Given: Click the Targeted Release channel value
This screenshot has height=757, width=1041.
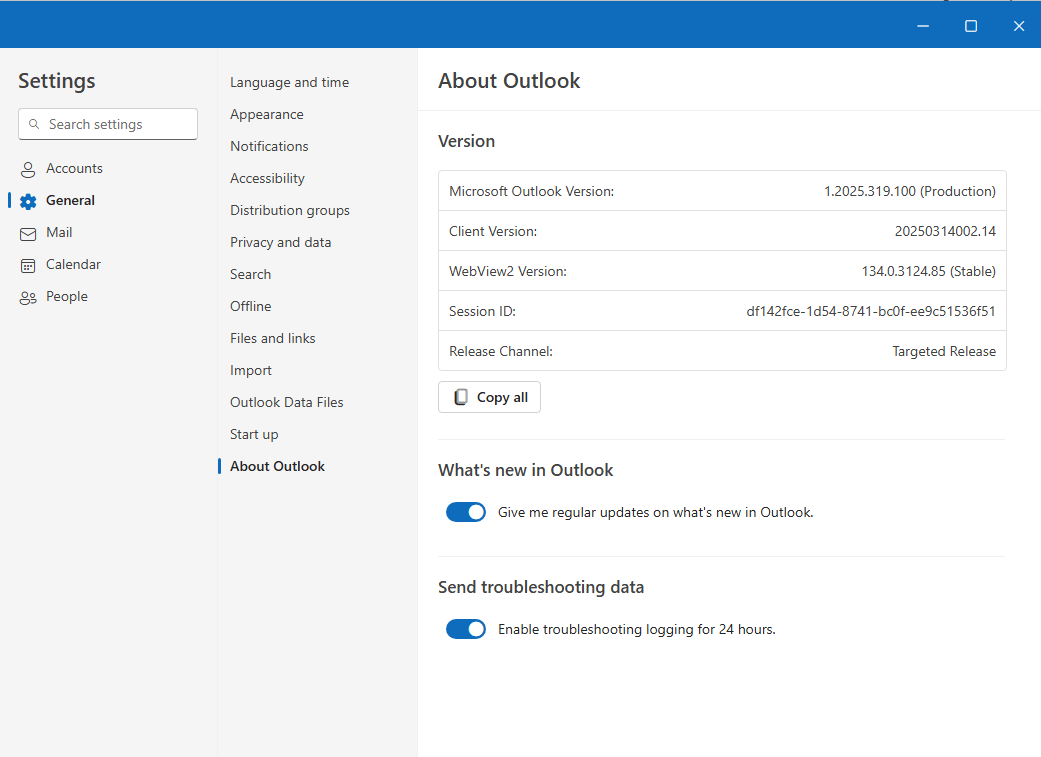Looking at the screenshot, I should (x=943, y=351).
